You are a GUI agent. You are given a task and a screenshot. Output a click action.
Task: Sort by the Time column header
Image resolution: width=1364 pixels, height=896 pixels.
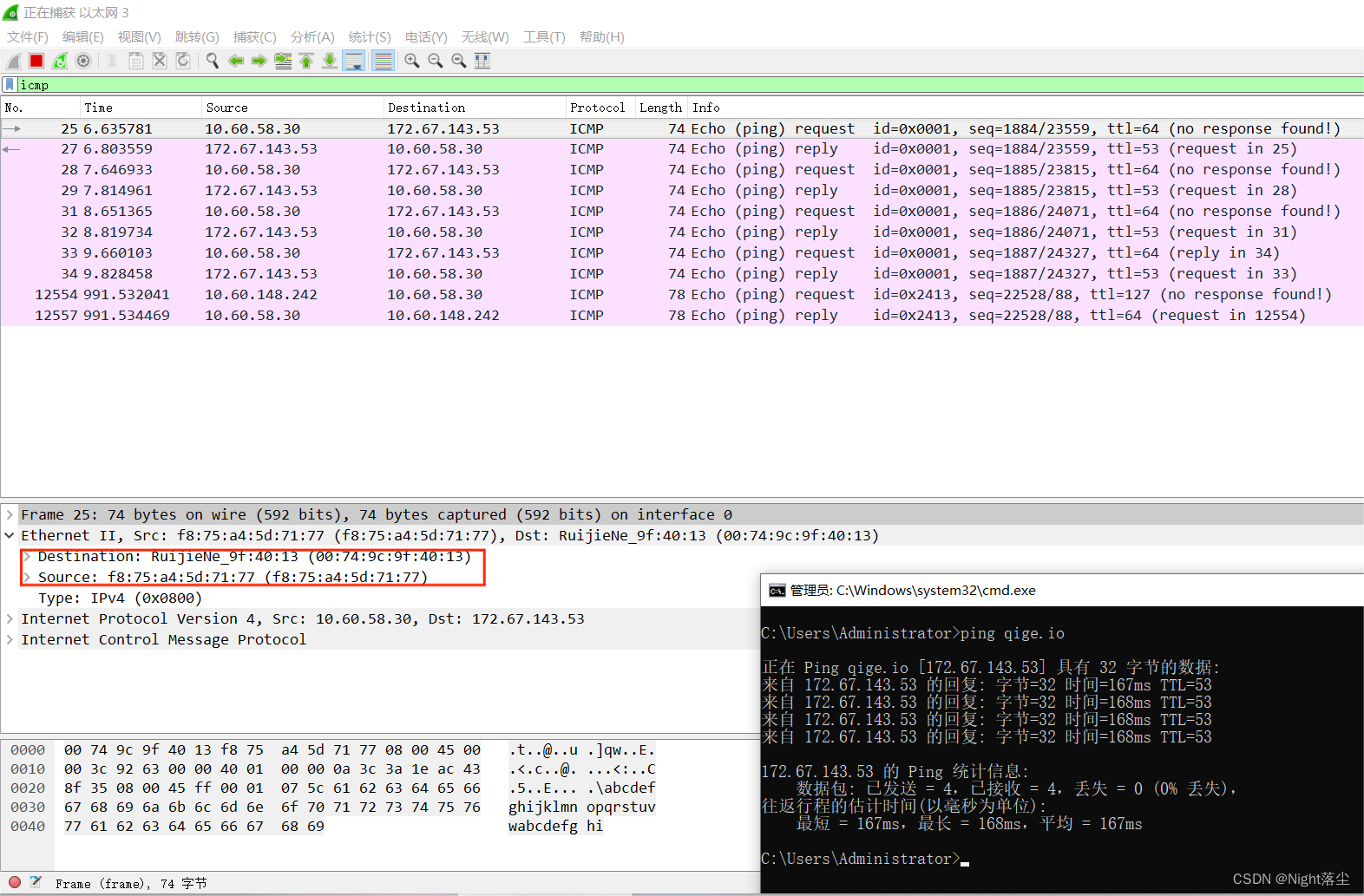click(x=141, y=108)
